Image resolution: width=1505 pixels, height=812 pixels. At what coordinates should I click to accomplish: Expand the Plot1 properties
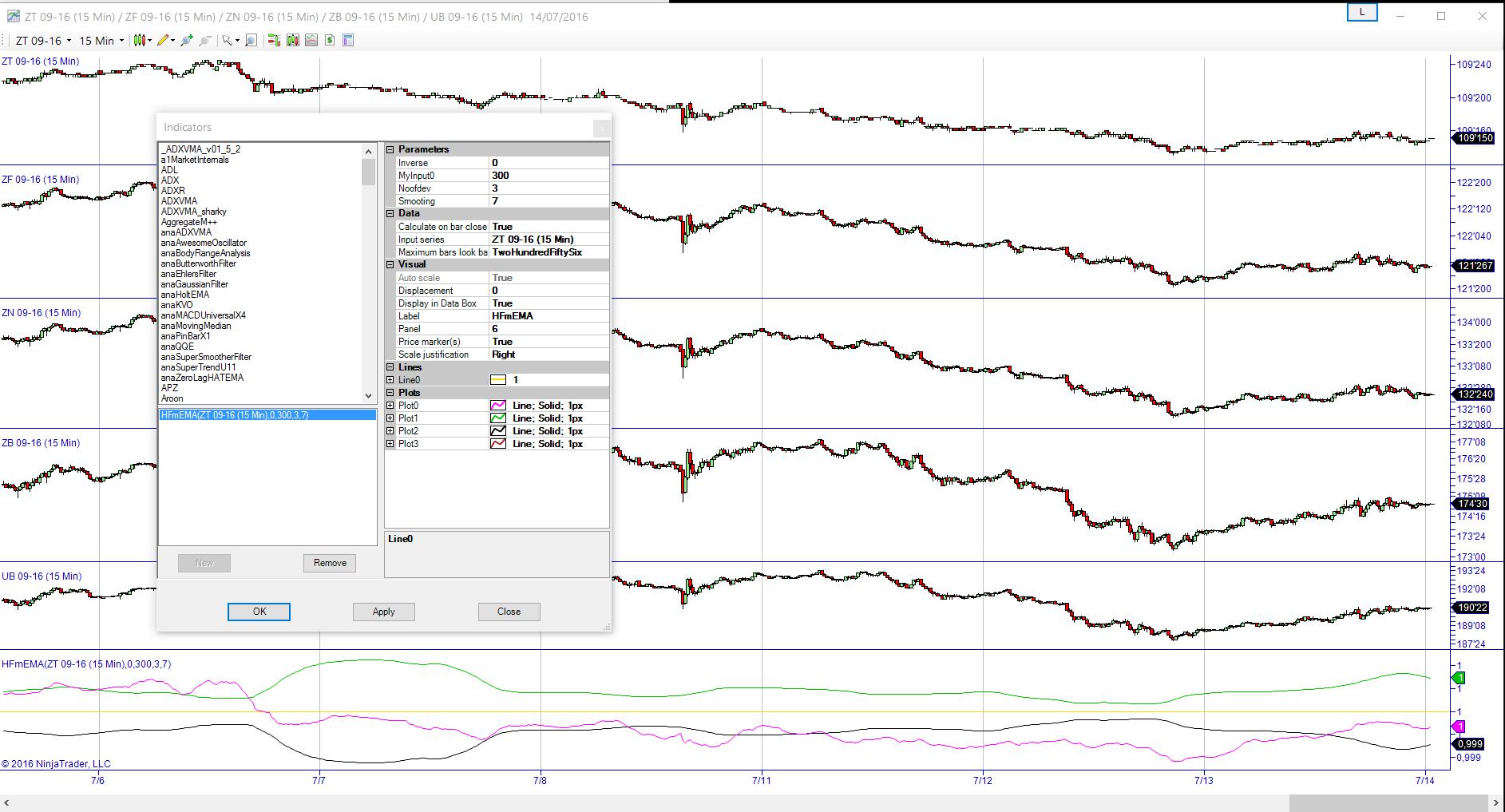click(x=390, y=418)
